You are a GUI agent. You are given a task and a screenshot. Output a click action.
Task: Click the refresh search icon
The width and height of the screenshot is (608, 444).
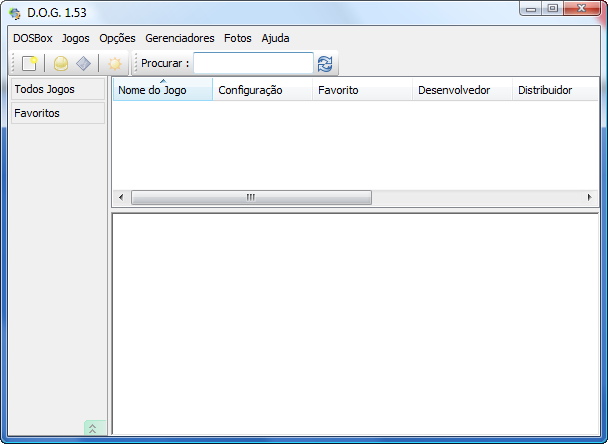[325, 64]
